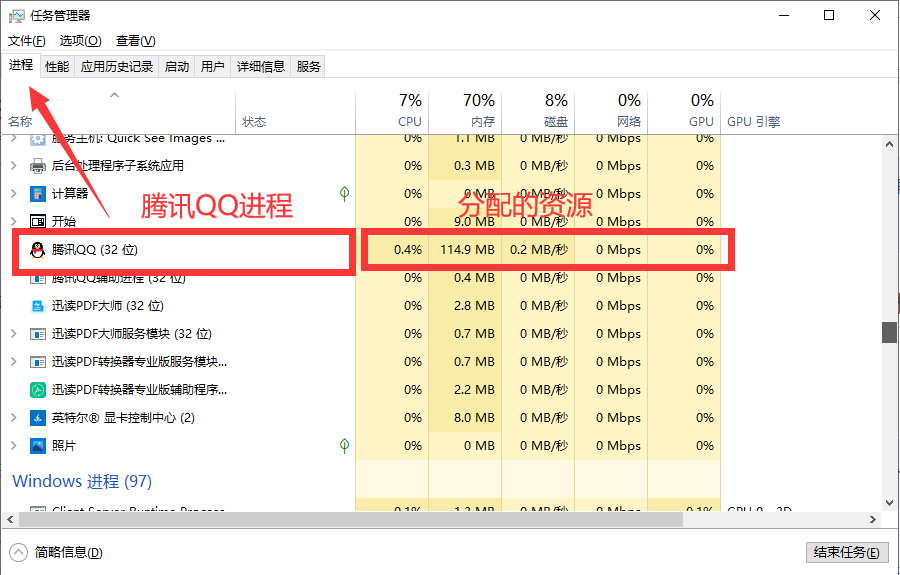Click the 英特尔 显卡控制中心 icon

(38, 418)
